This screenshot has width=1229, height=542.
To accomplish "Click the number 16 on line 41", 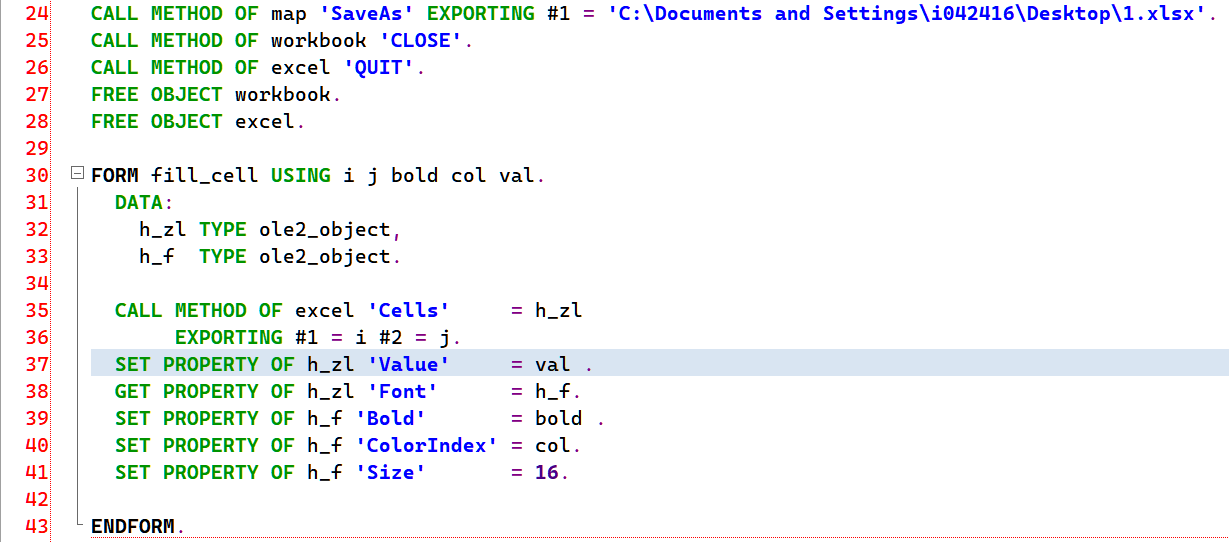I will [547, 473].
